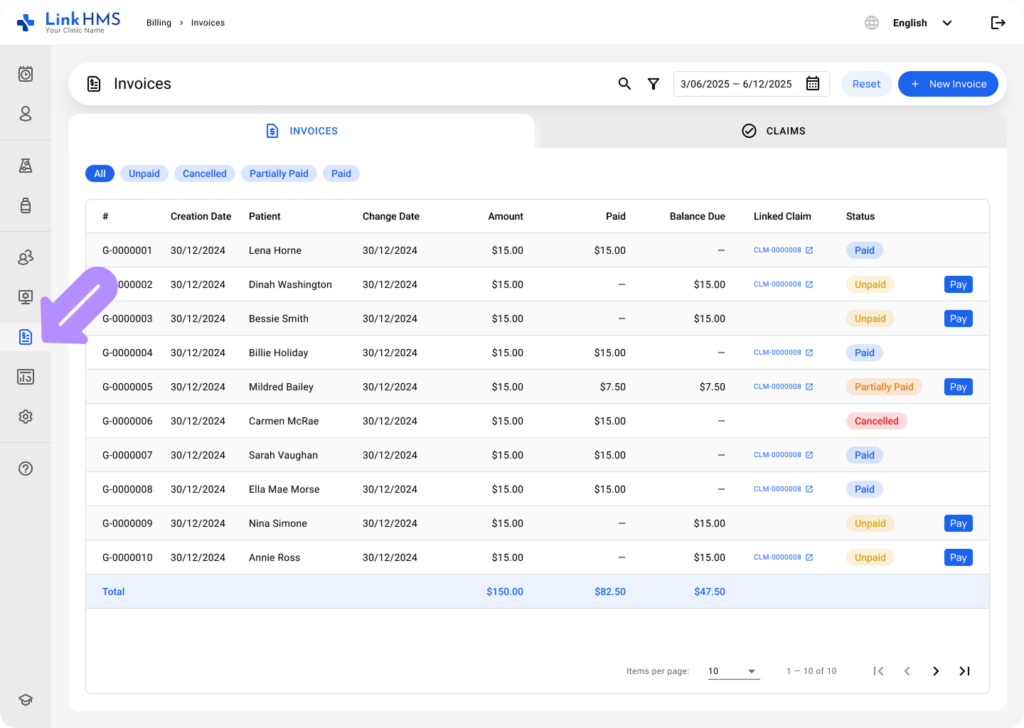Switch to the Claims tab
Screen dimensions: 1024x728
[773, 131]
